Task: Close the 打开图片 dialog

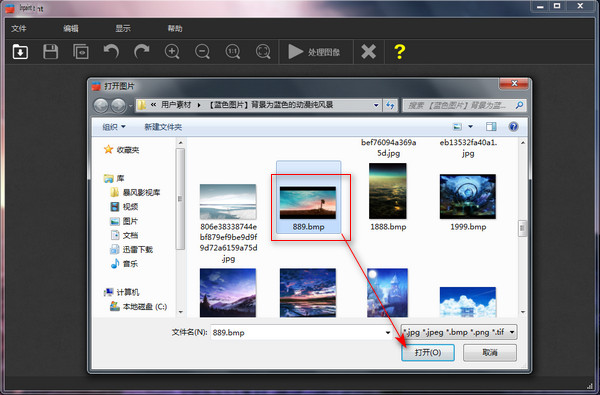Action: [514, 83]
